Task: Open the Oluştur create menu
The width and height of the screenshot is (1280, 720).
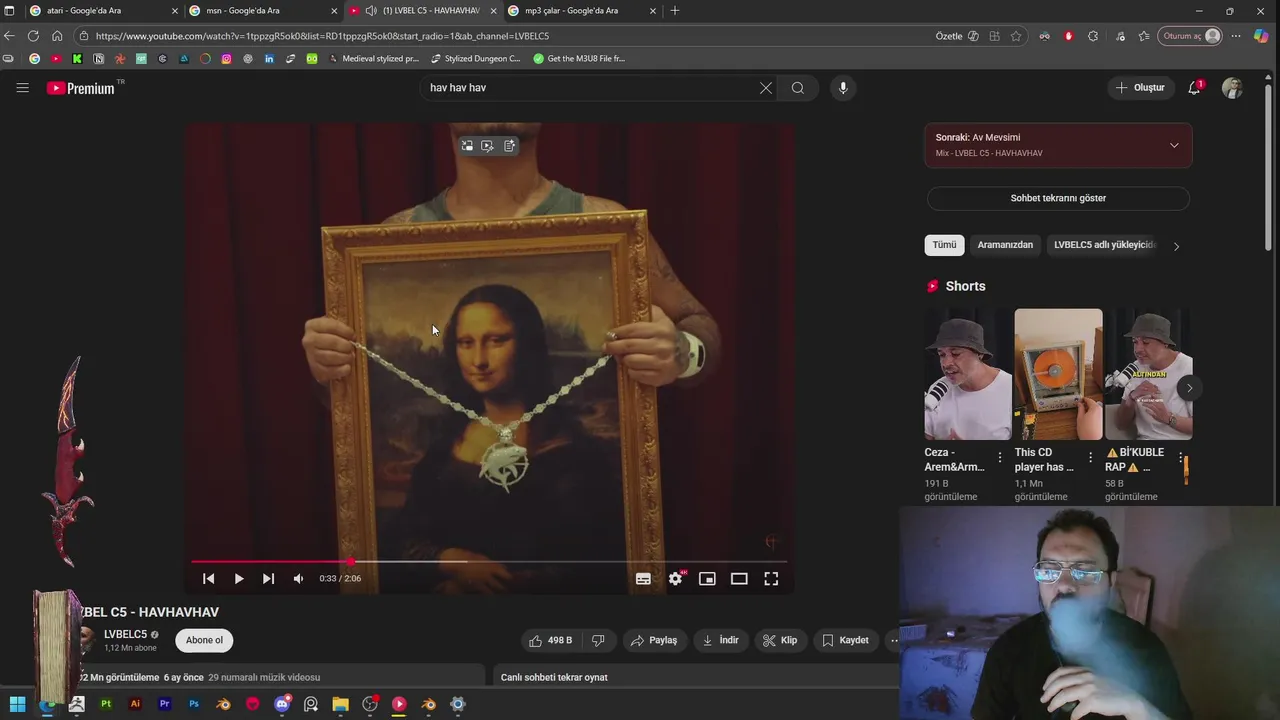Action: coord(1140,88)
